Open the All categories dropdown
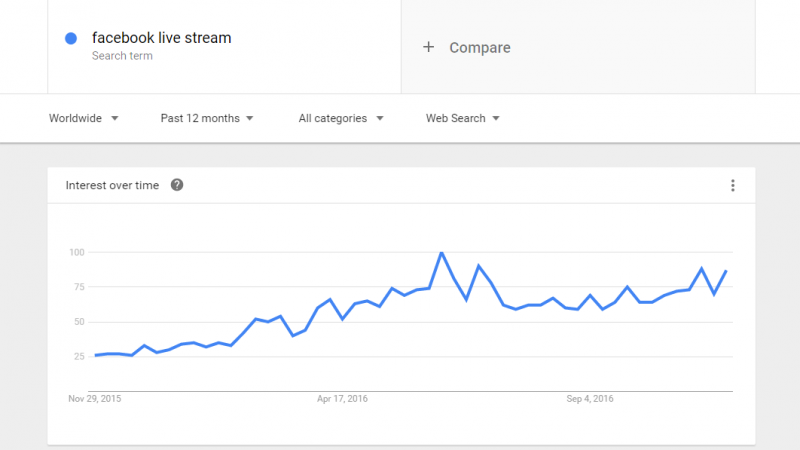 point(341,118)
